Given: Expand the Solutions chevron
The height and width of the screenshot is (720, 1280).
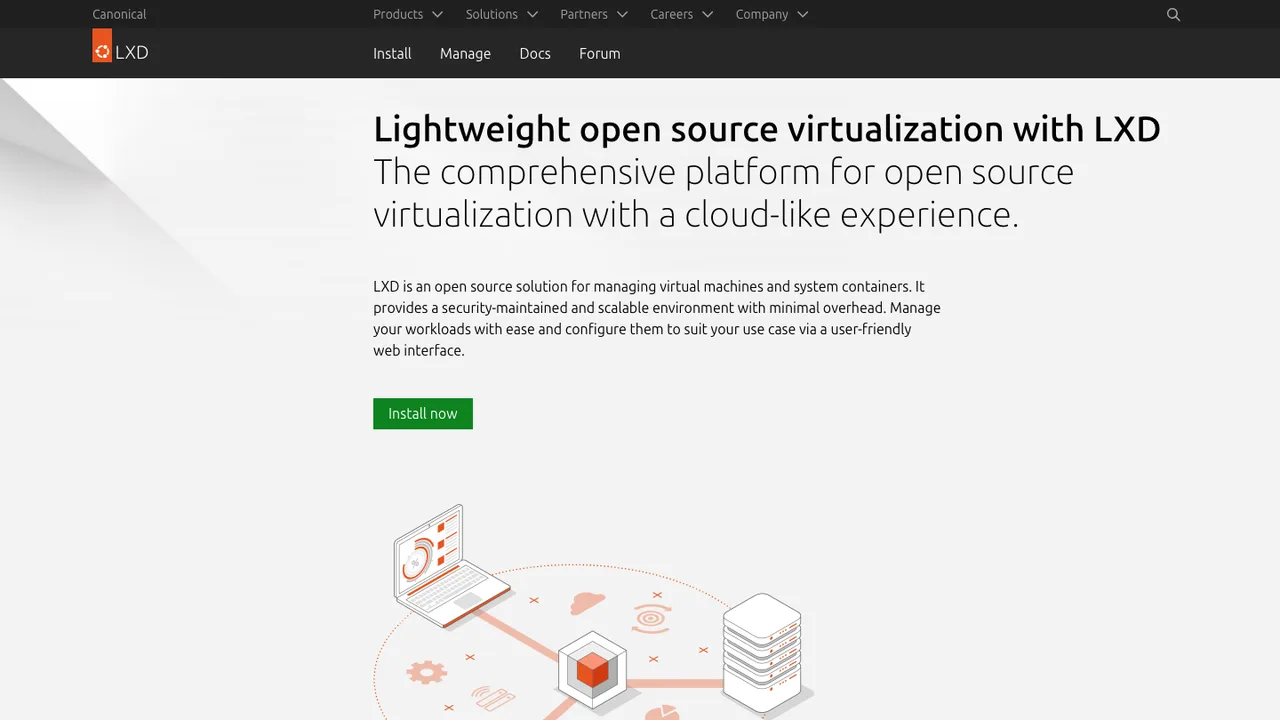Looking at the screenshot, I should coord(532,14).
